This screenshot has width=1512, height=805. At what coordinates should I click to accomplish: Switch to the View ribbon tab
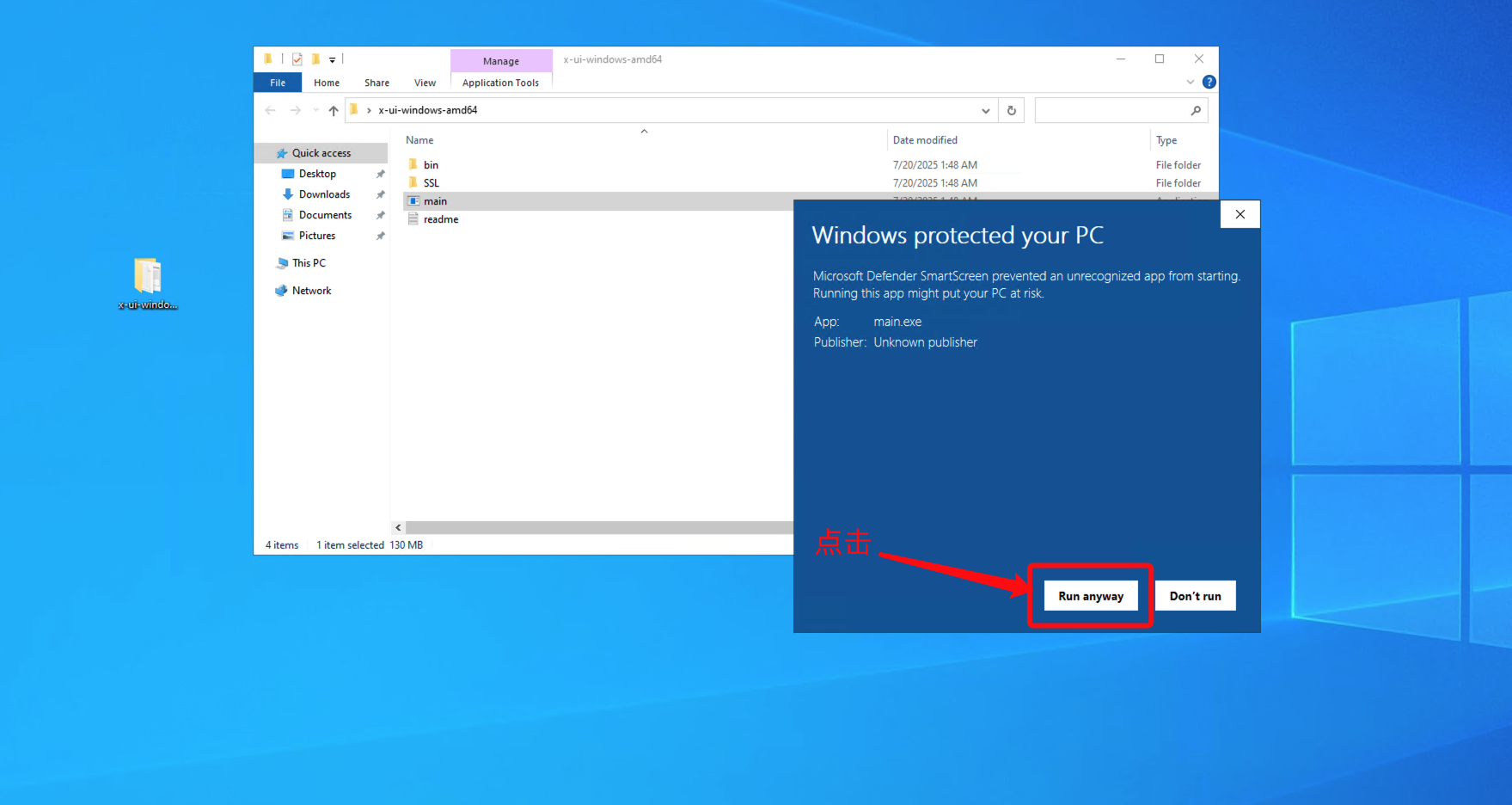pyautogui.click(x=425, y=83)
